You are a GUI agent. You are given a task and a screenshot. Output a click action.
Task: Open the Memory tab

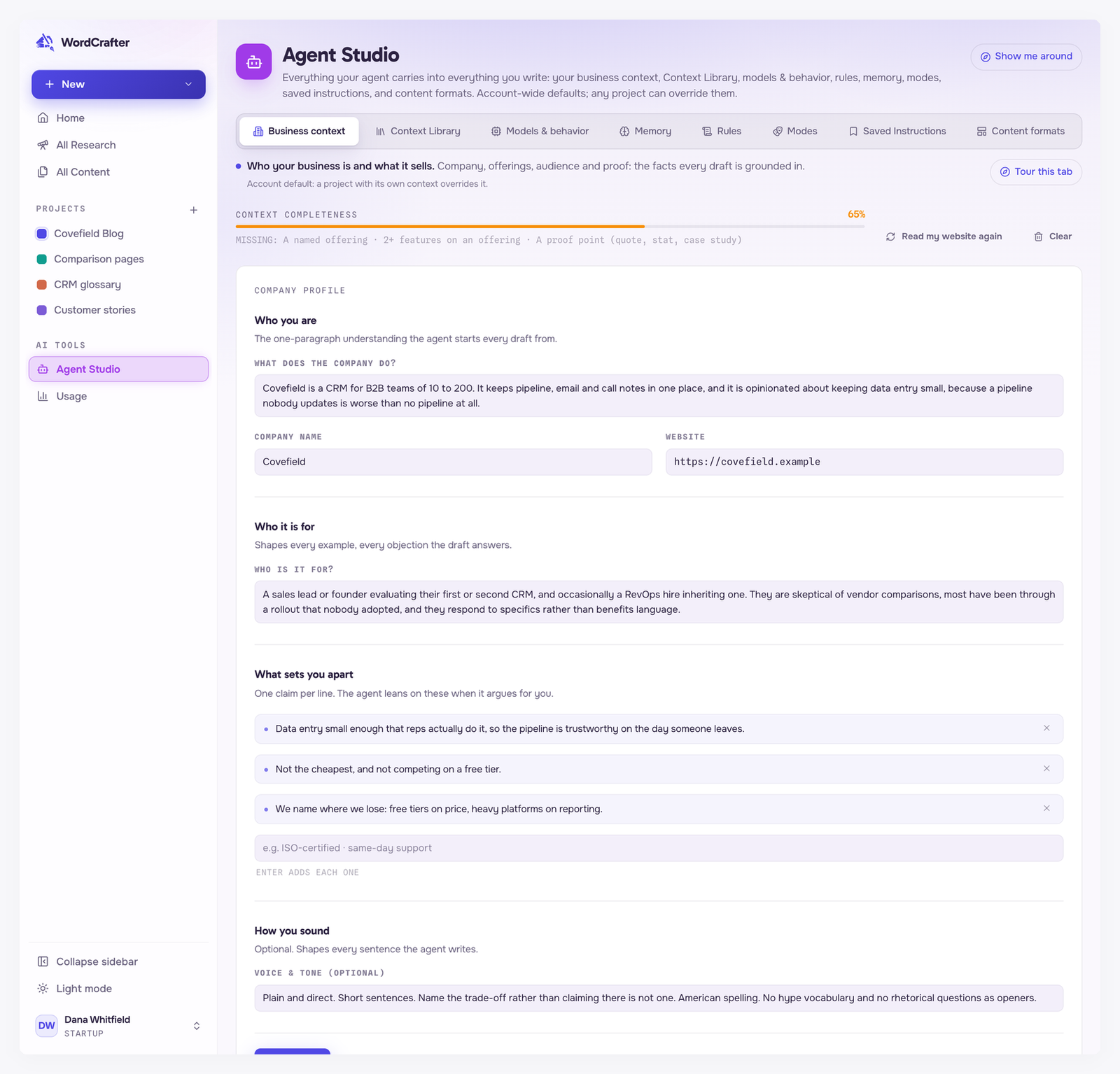pyautogui.click(x=645, y=132)
